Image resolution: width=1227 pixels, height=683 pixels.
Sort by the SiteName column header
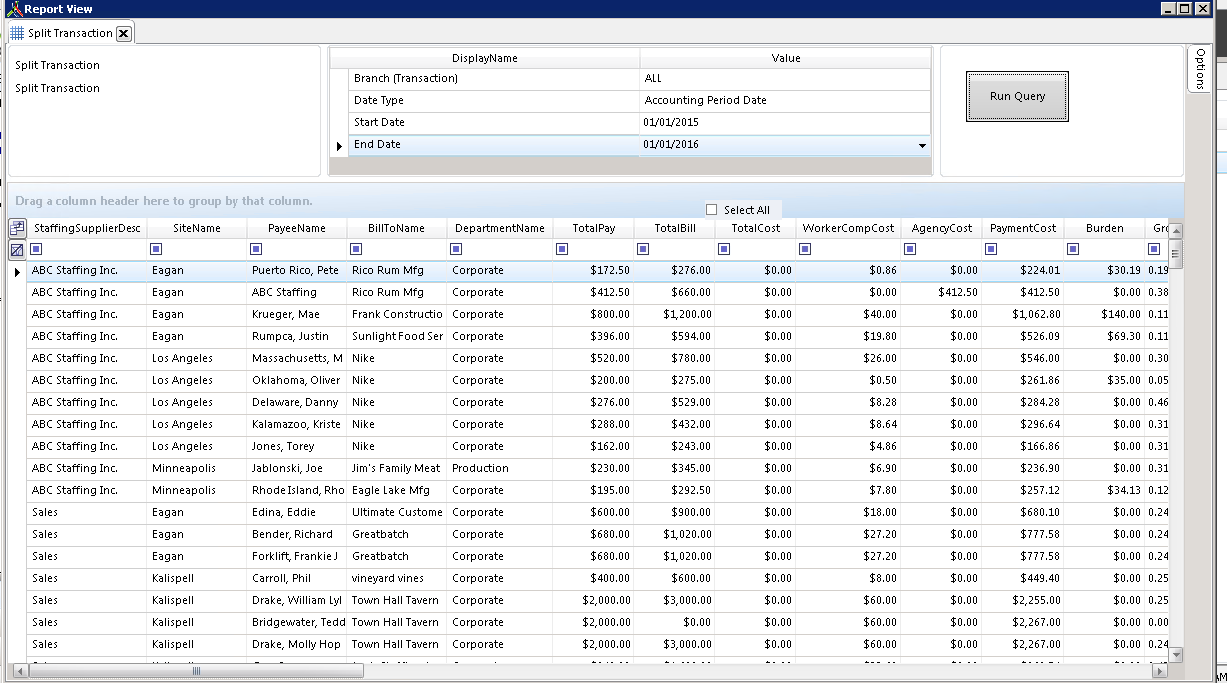197,229
